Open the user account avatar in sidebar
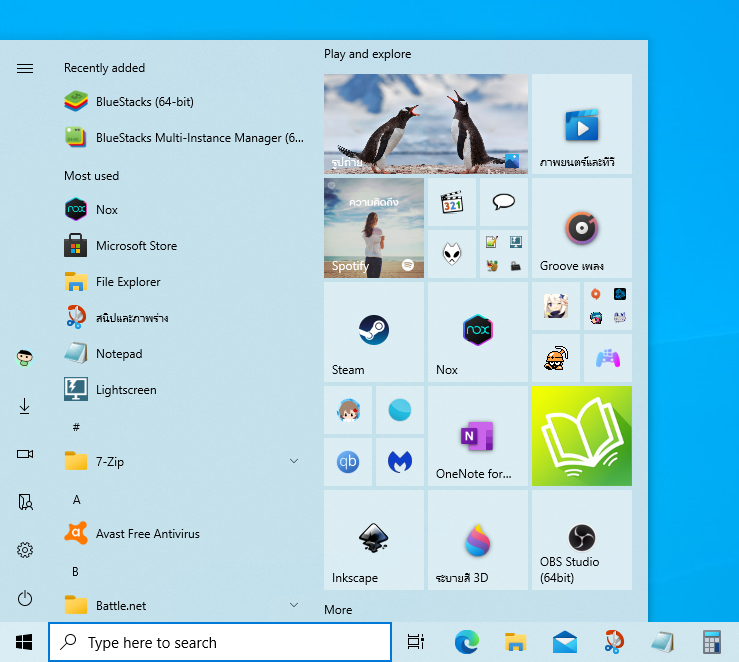This screenshot has width=739, height=662. click(25, 358)
